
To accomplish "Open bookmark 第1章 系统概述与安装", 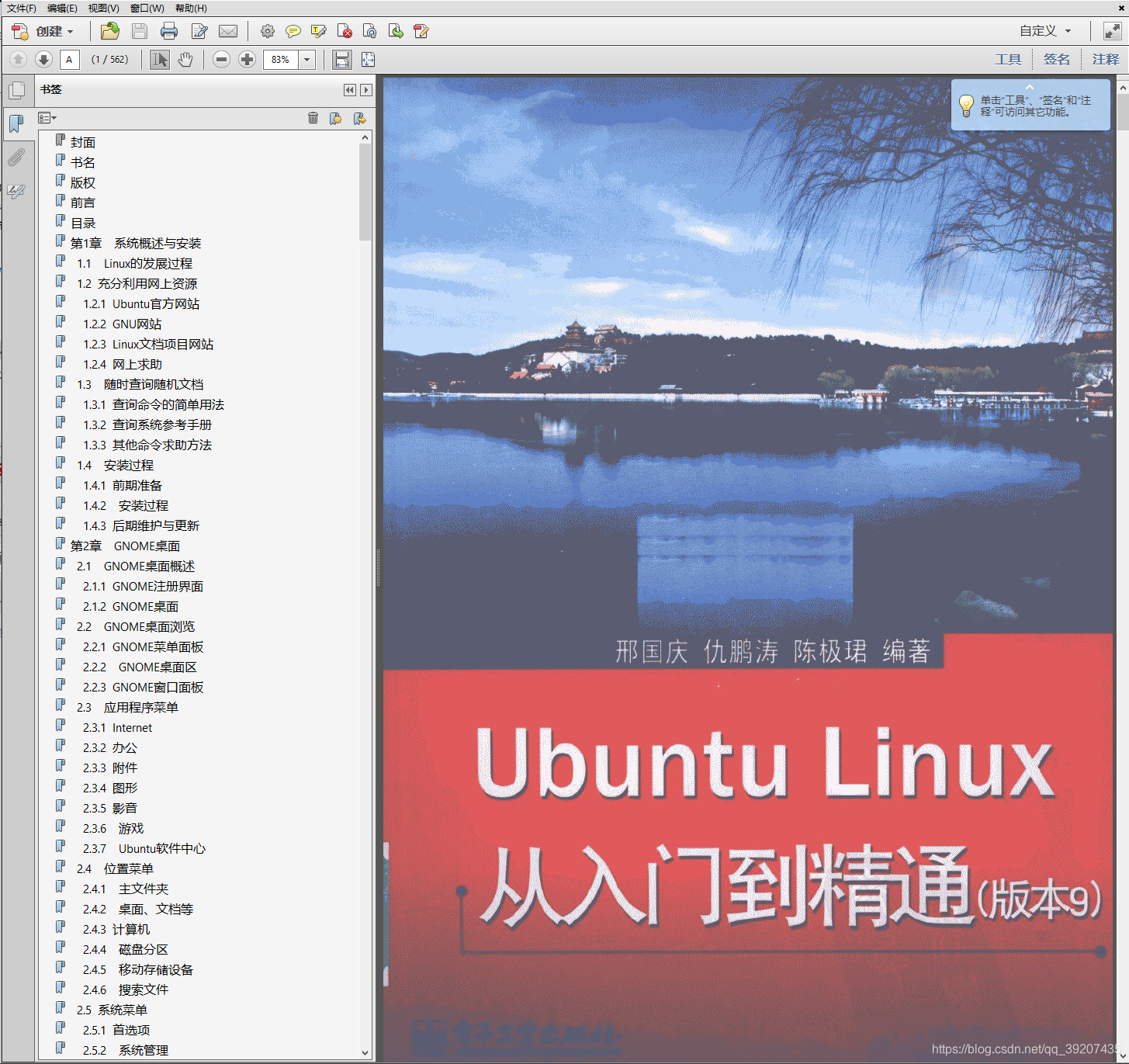I will pyautogui.click(x=136, y=243).
